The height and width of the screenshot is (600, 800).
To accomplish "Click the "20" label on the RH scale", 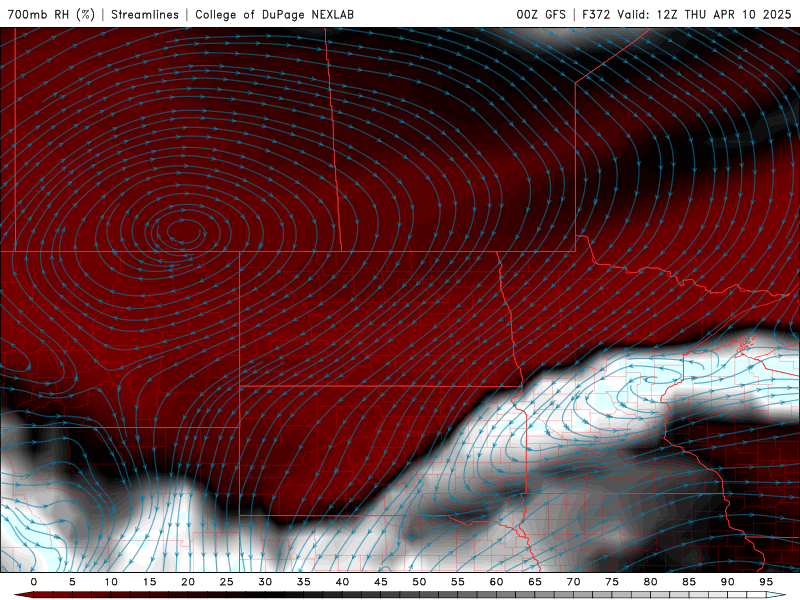I will click(x=188, y=582).
